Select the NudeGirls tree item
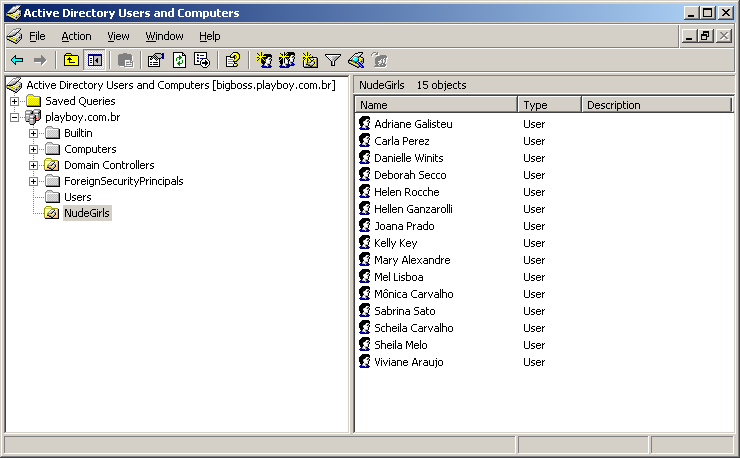Image resolution: width=740 pixels, height=458 pixels. (x=87, y=213)
